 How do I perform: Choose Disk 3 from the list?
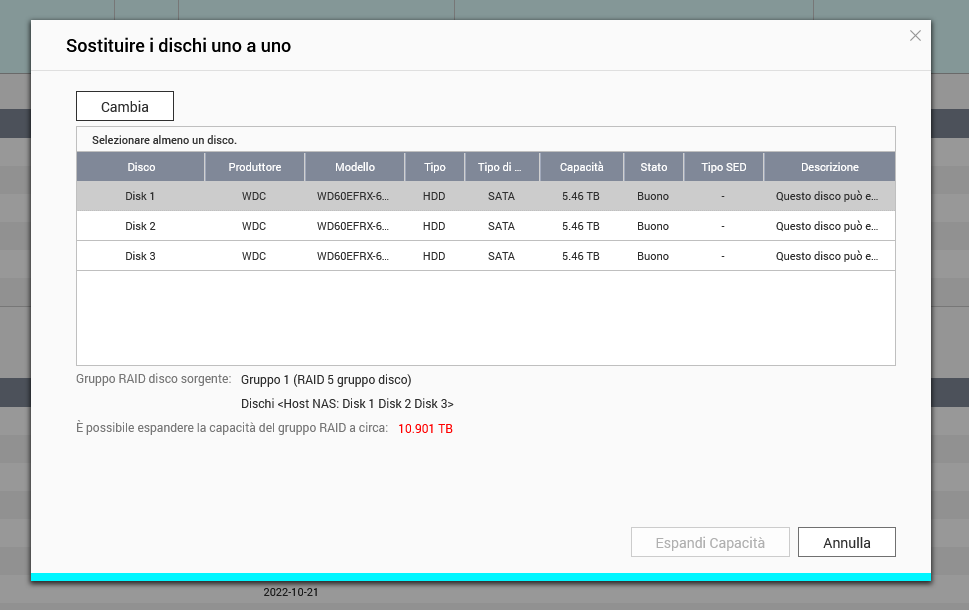click(x=140, y=257)
